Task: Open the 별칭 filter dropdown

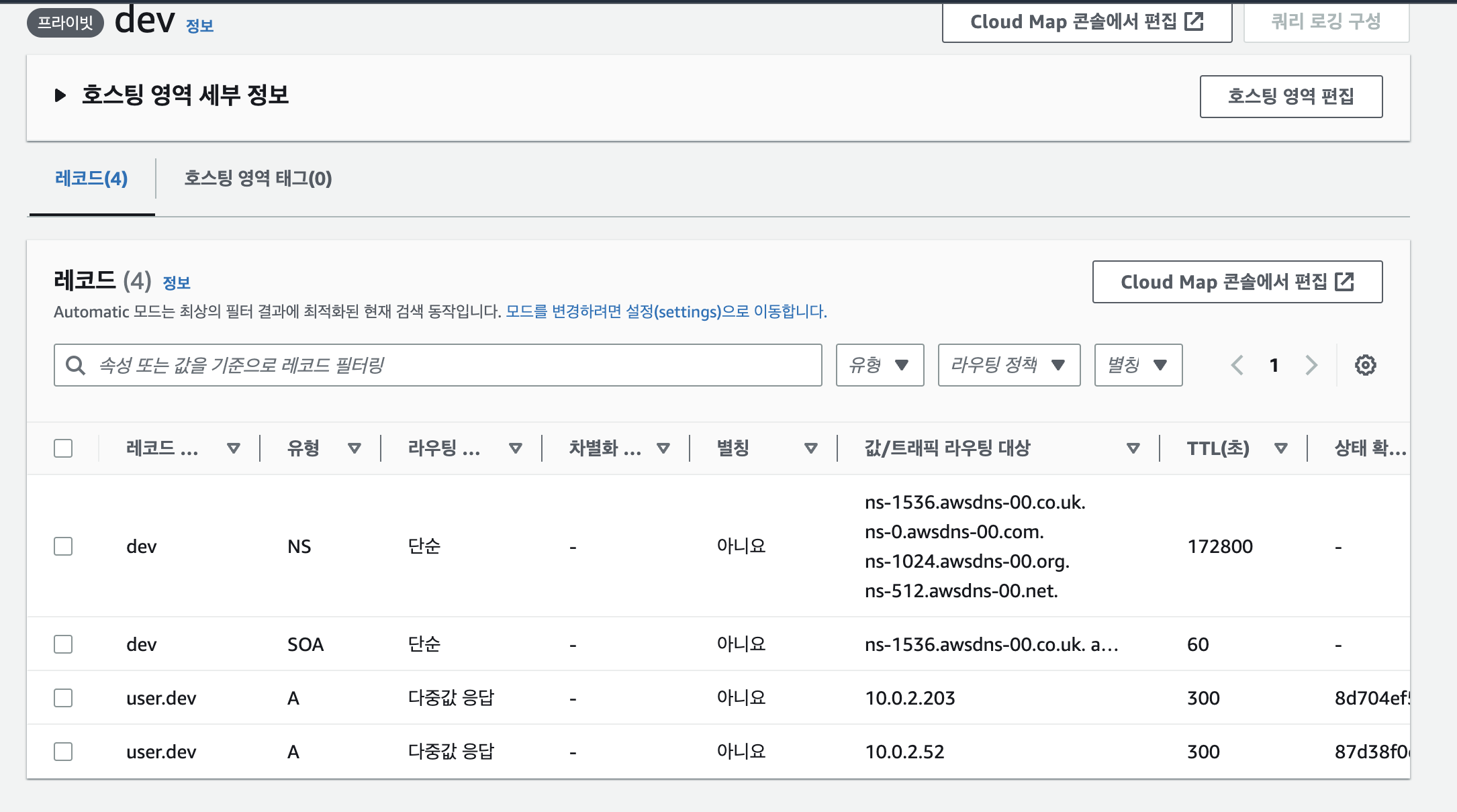Action: pyautogui.click(x=1137, y=365)
